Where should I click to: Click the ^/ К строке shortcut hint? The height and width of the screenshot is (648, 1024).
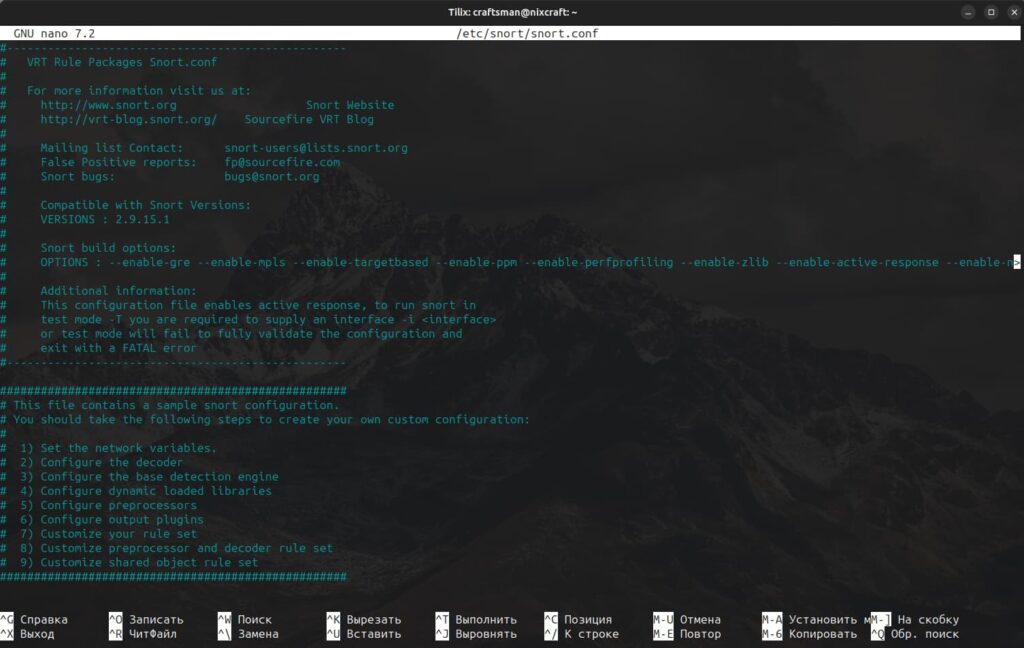pyautogui.click(x=581, y=634)
